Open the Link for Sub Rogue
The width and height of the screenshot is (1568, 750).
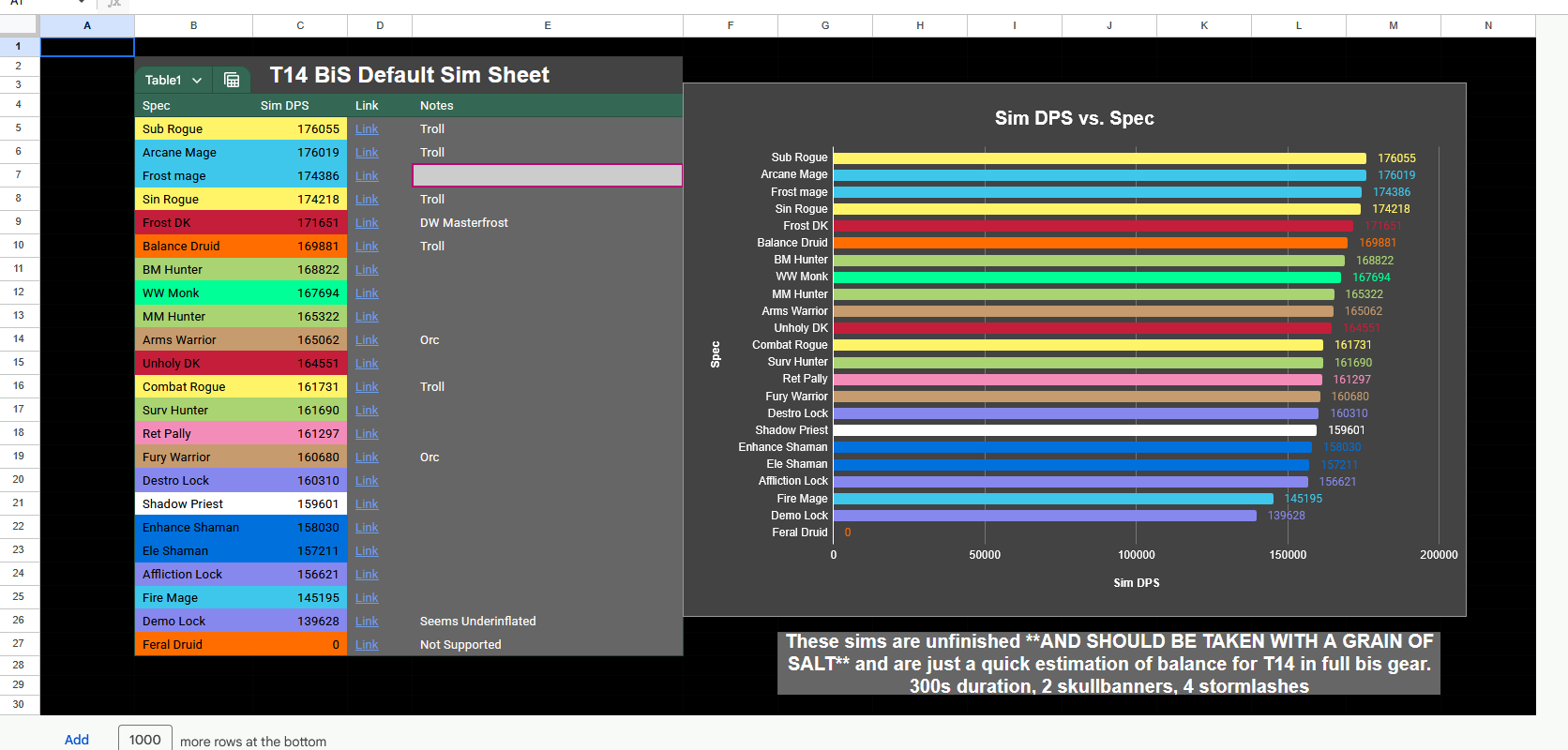pyautogui.click(x=367, y=129)
